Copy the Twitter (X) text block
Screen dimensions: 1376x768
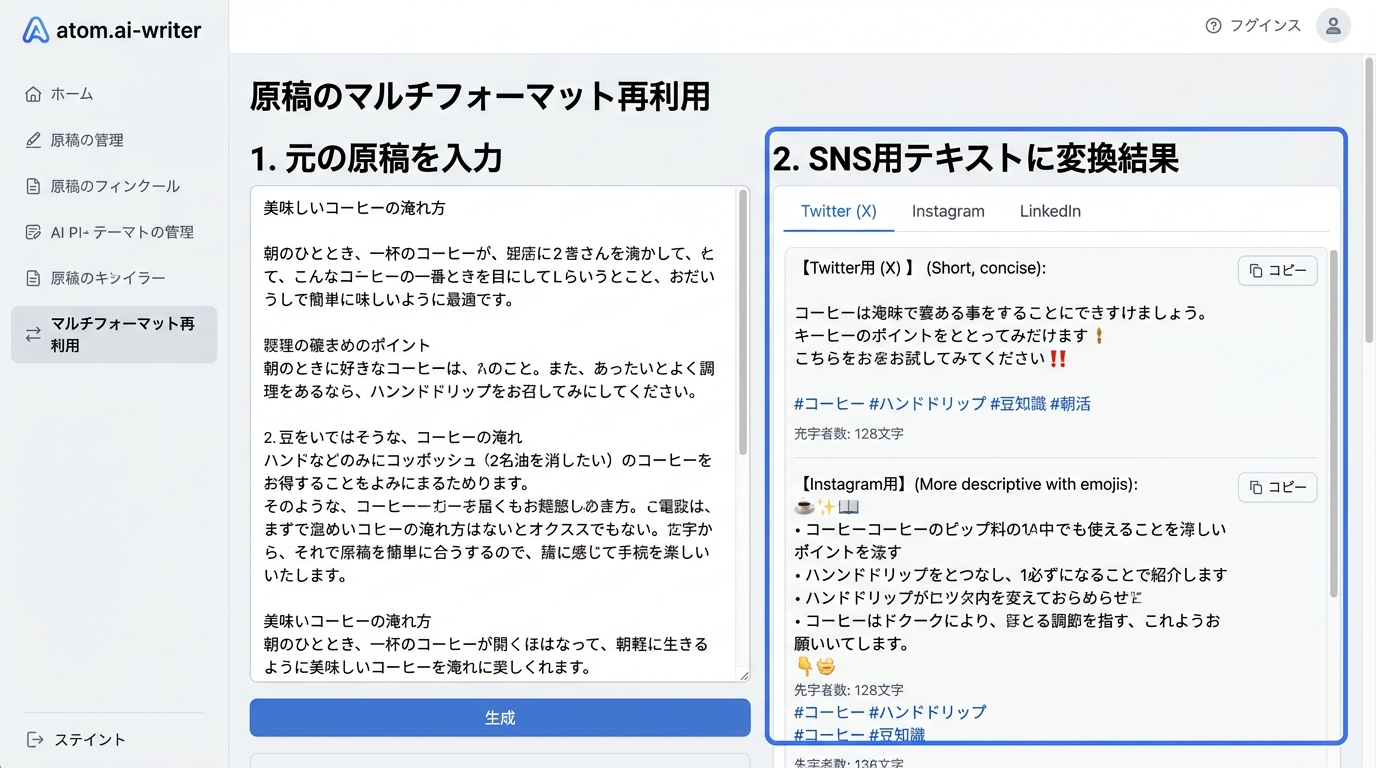[1277, 271]
